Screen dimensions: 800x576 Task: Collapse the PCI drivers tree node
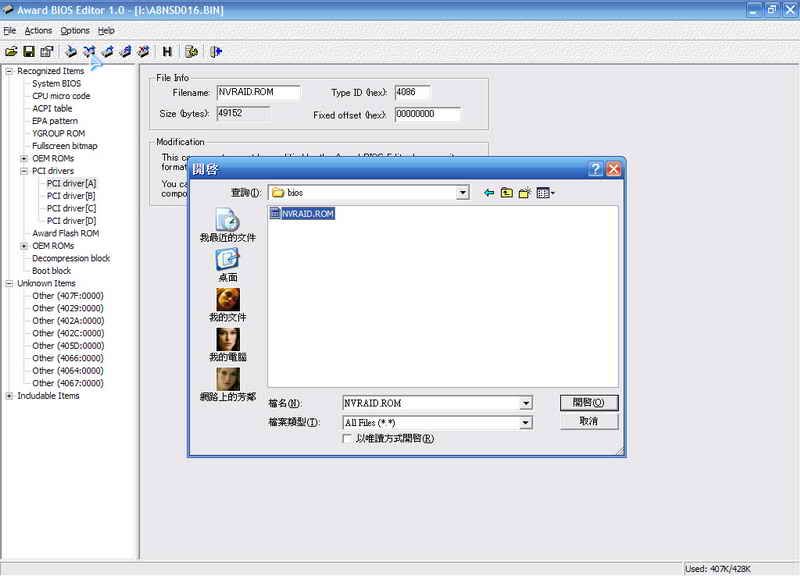(x=24, y=171)
